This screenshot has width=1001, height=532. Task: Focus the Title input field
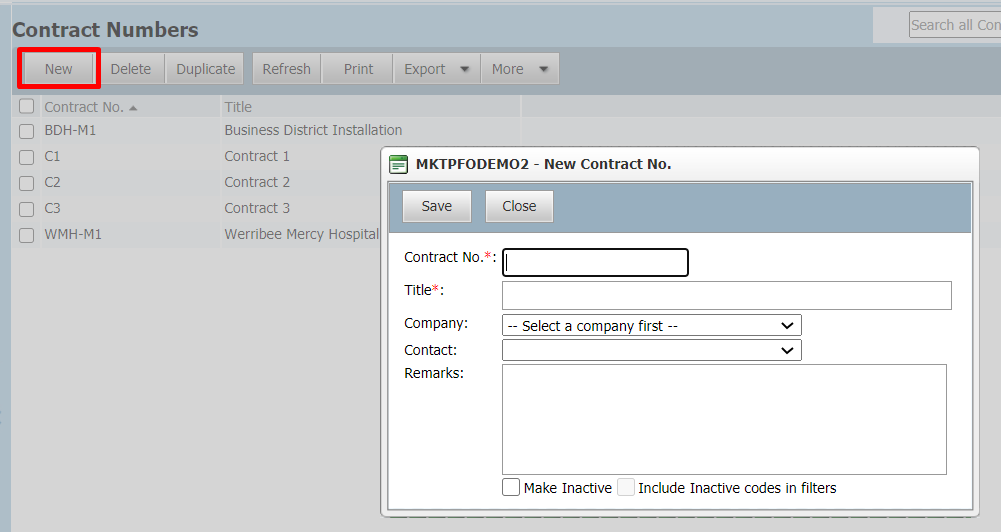point(726,295)
